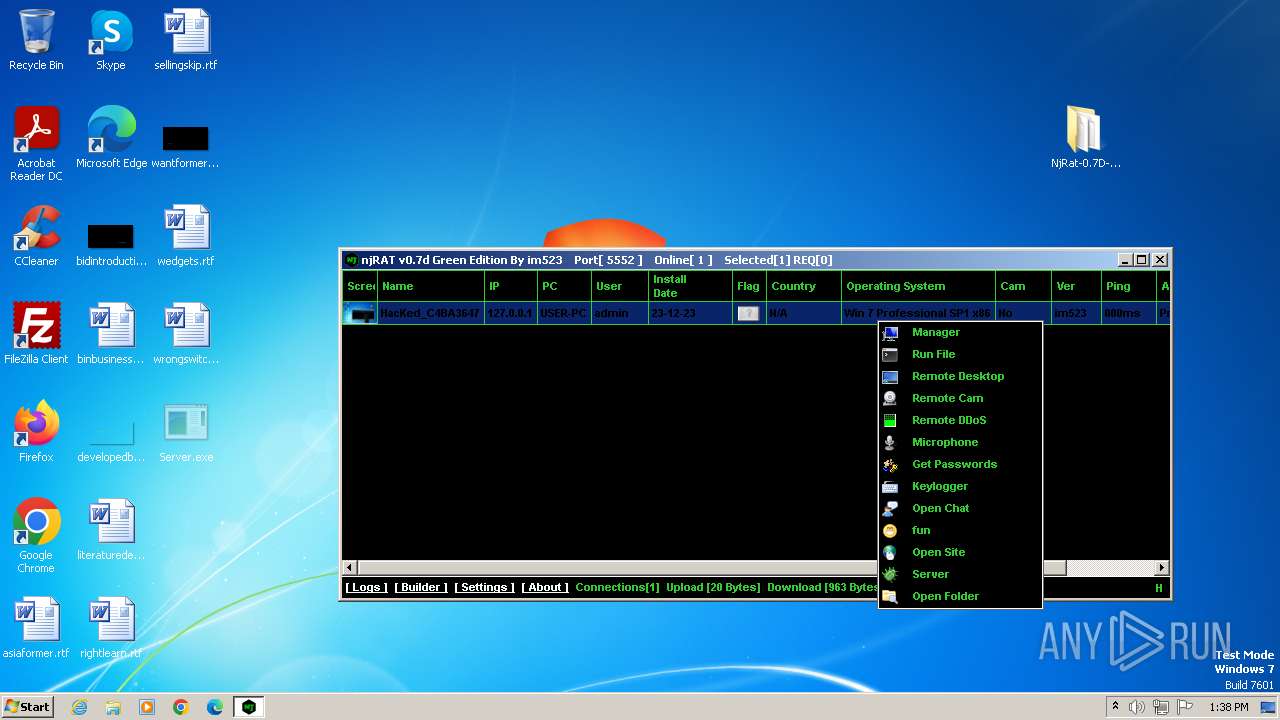Click the unknown flag icon in client row
1280x720 pixels.
pyautogui.click(x=748, y=313)
